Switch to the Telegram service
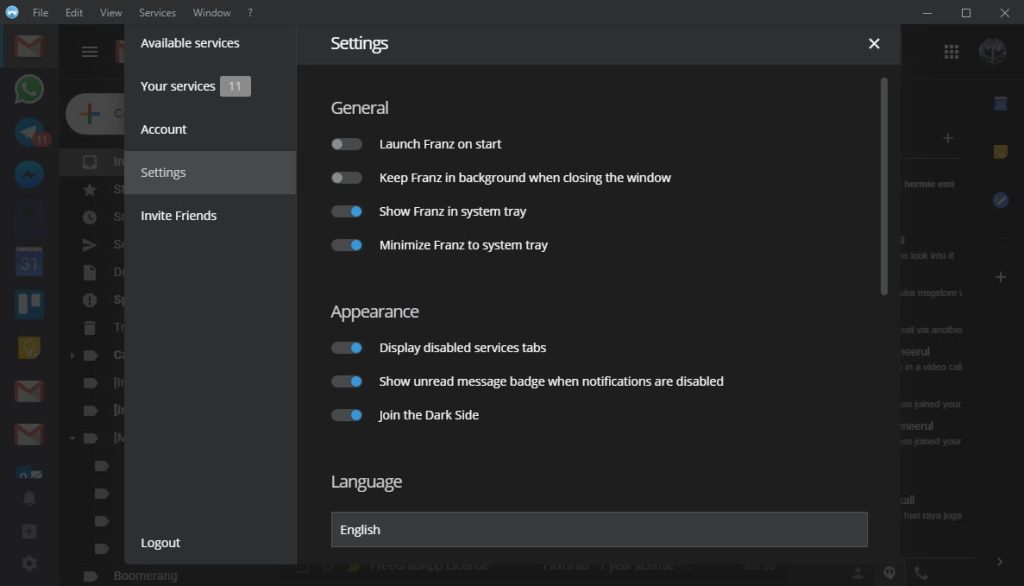This screenshot has width=1024, height=586. click(29, 133)
